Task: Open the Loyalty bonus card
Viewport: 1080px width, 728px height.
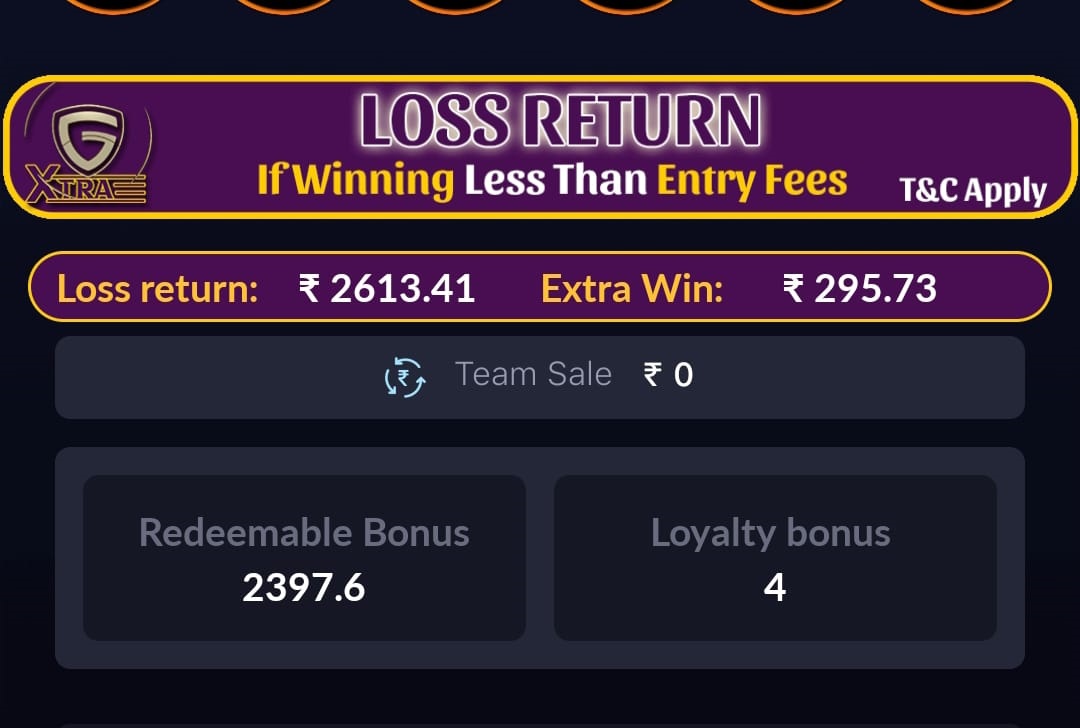Action: coord(776,558)
